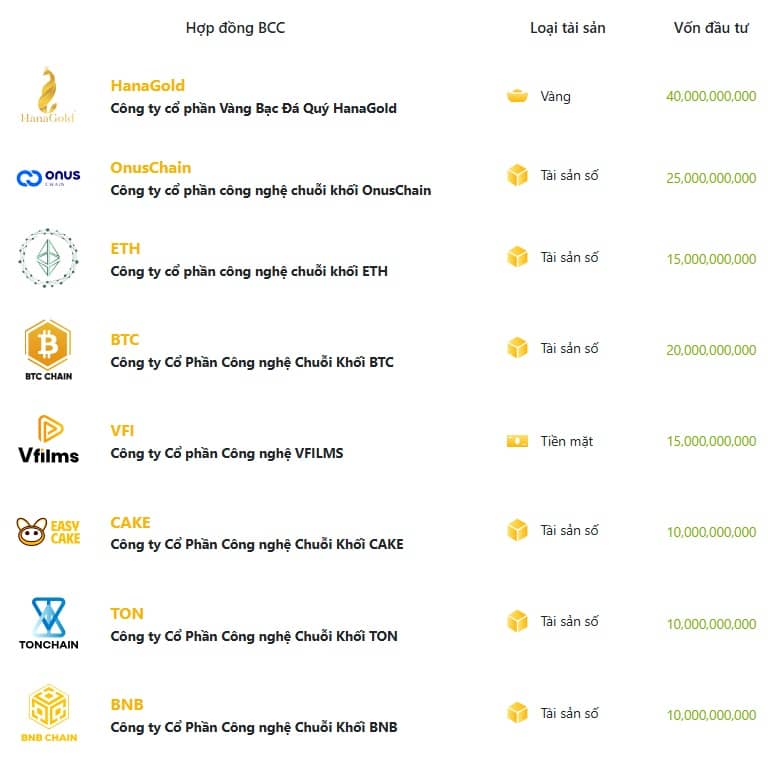
Task: Click the Easy Cake logo
Action: 48,531
